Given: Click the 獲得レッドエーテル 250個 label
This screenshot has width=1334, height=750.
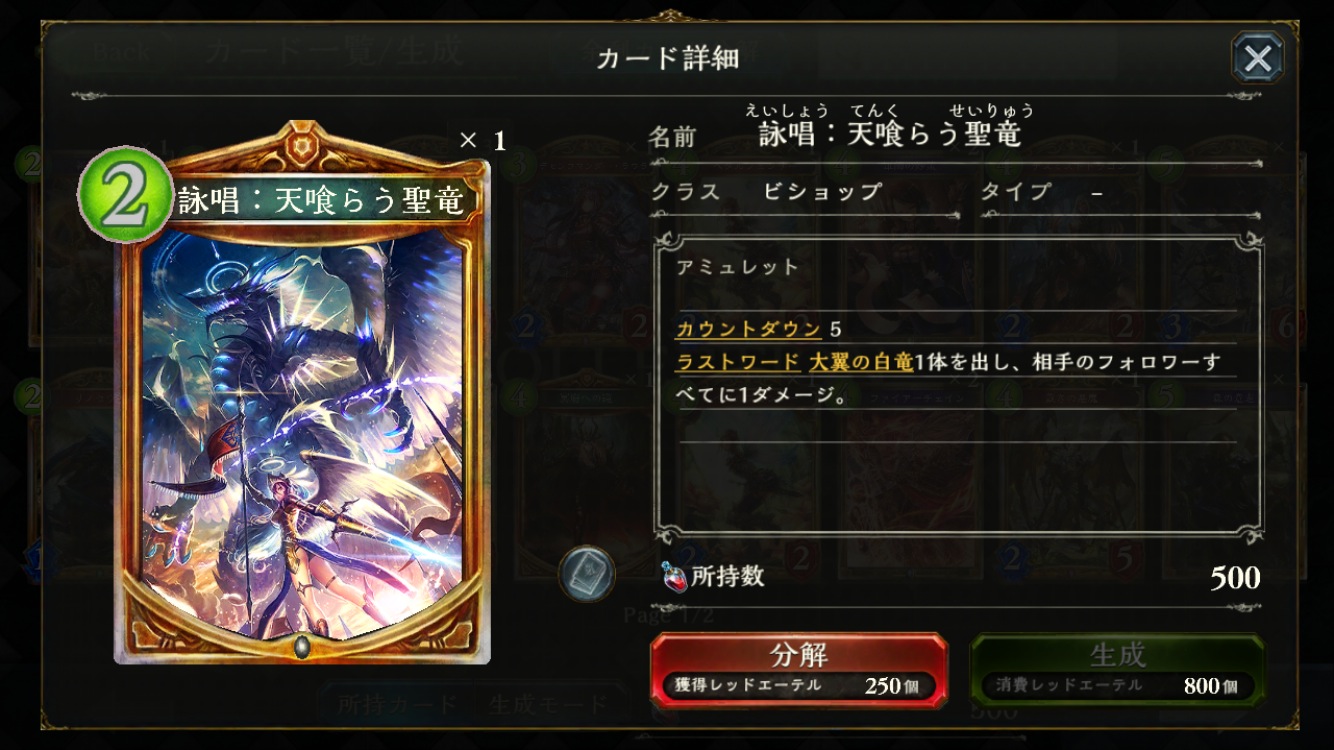Looking at the screenshot, I should coord(799,686).
